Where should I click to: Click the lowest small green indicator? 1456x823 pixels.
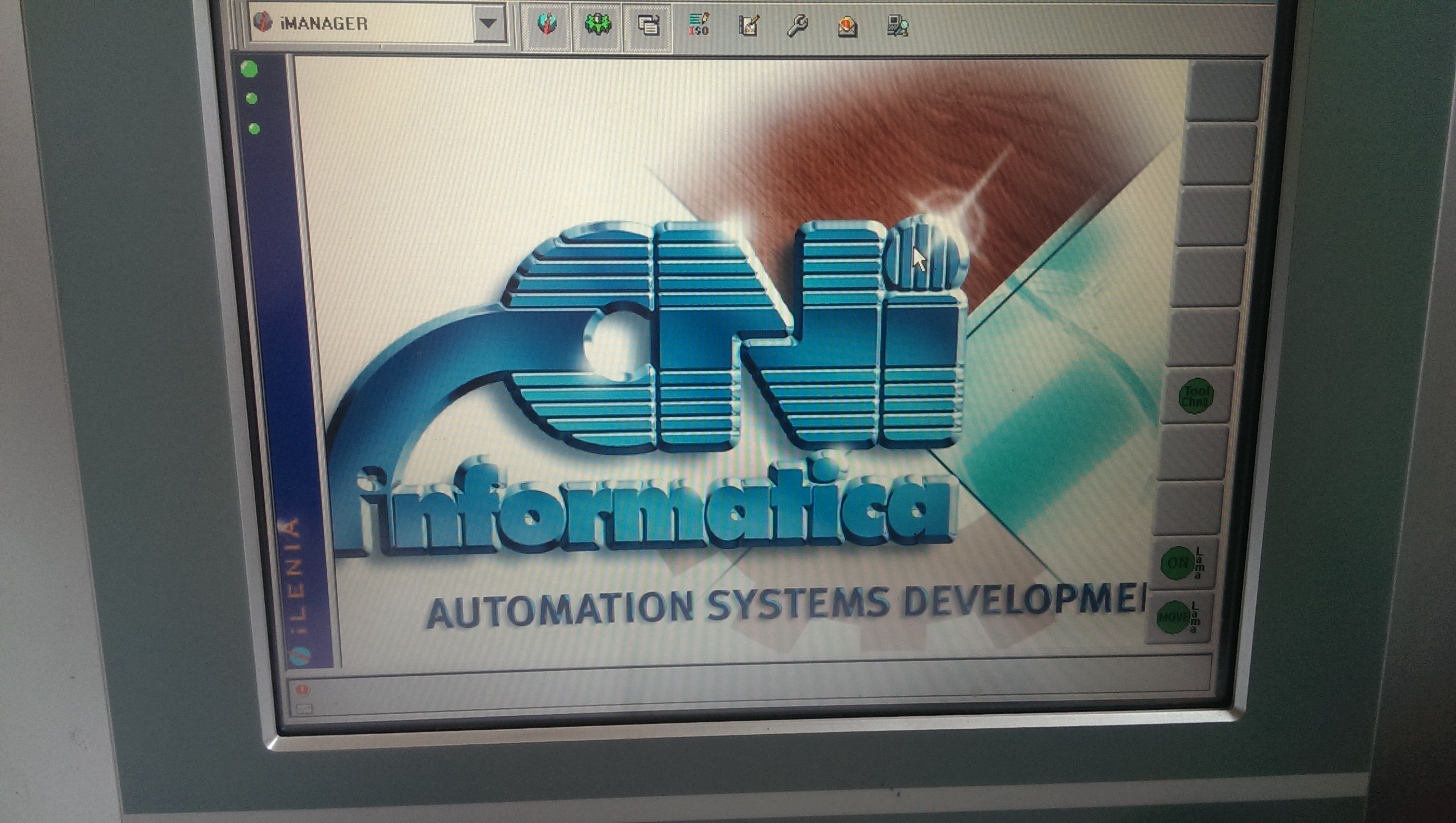[x=255, y=129]
